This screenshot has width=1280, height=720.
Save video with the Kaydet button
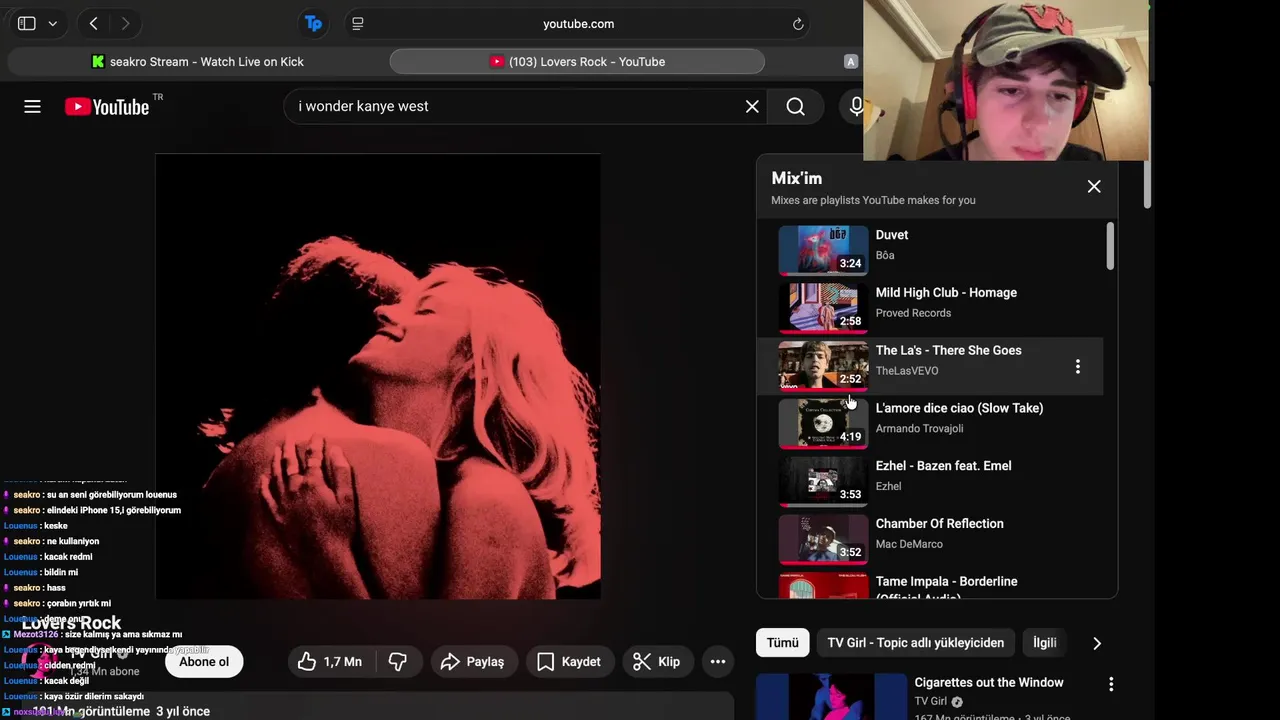pos(569,661)
